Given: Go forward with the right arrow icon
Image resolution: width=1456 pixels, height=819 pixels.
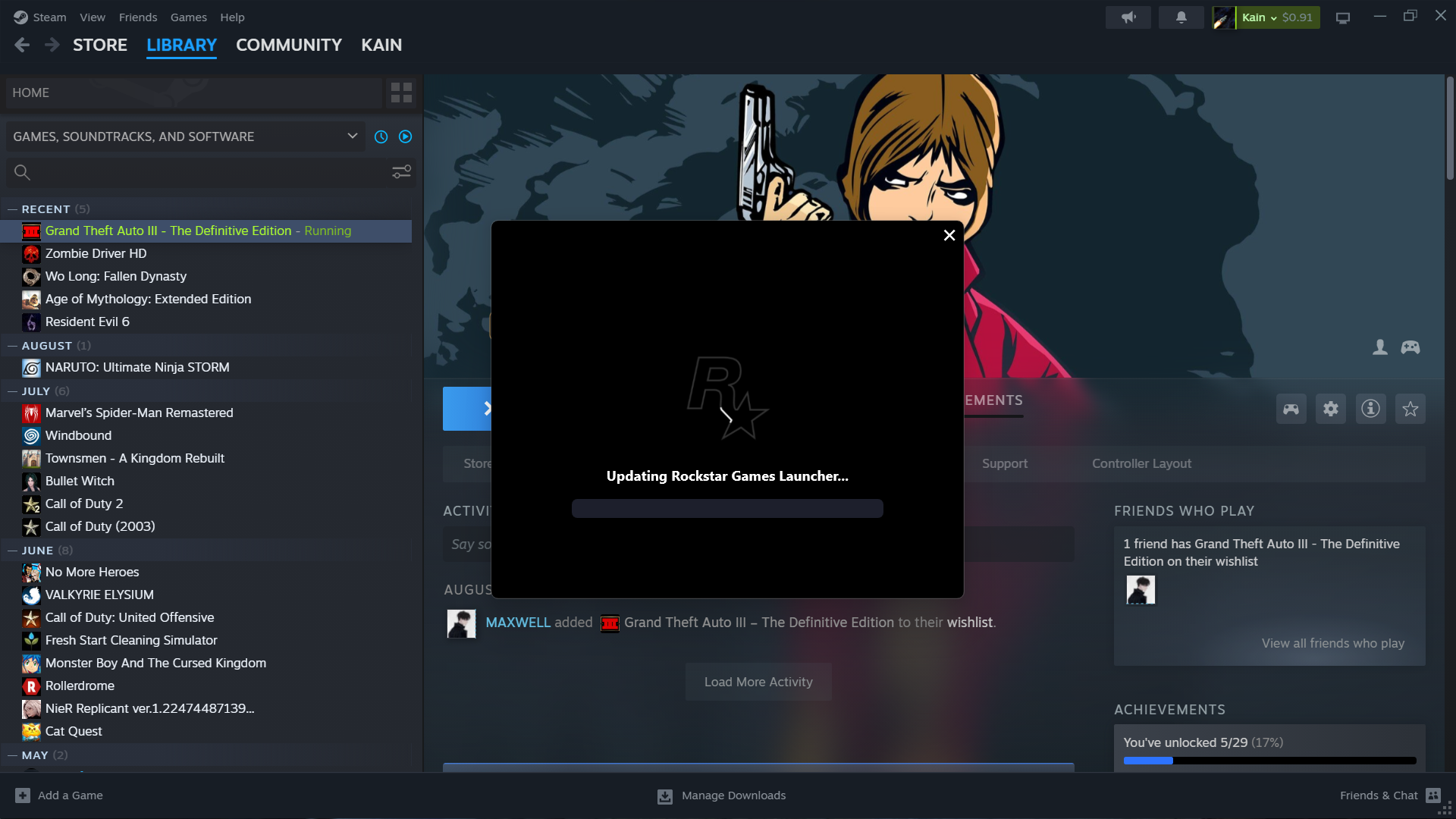Looking at the screenshot, I should pyautogui.click(x=52, y=45).
